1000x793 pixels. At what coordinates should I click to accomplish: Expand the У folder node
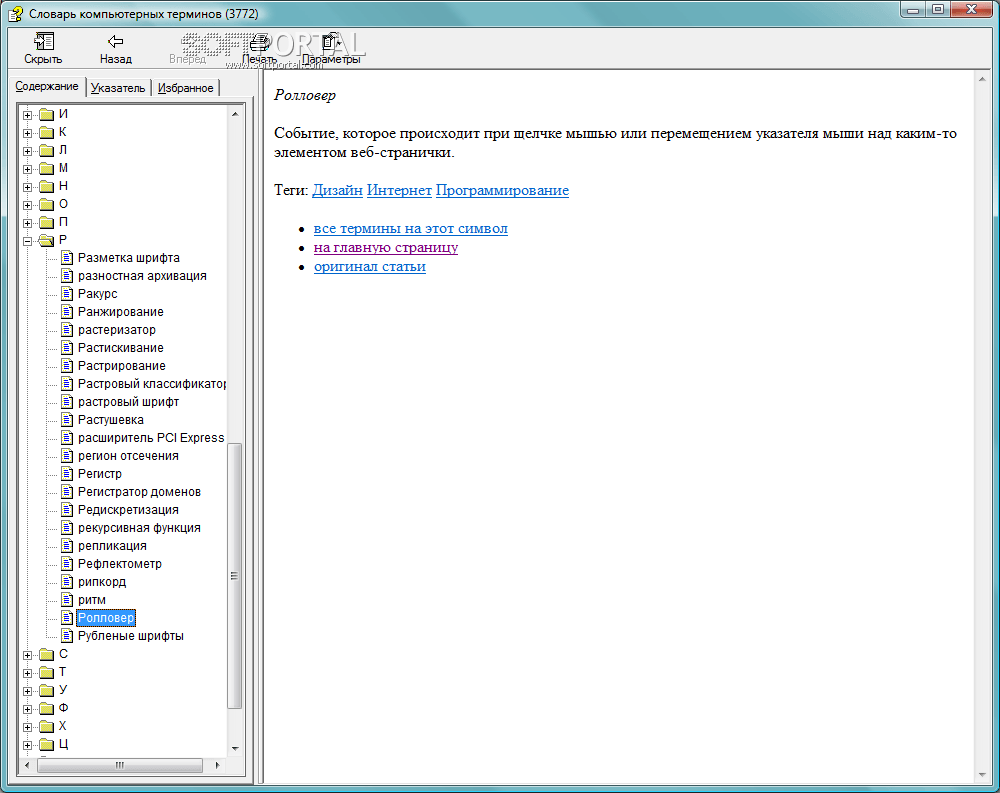point(27,691)
